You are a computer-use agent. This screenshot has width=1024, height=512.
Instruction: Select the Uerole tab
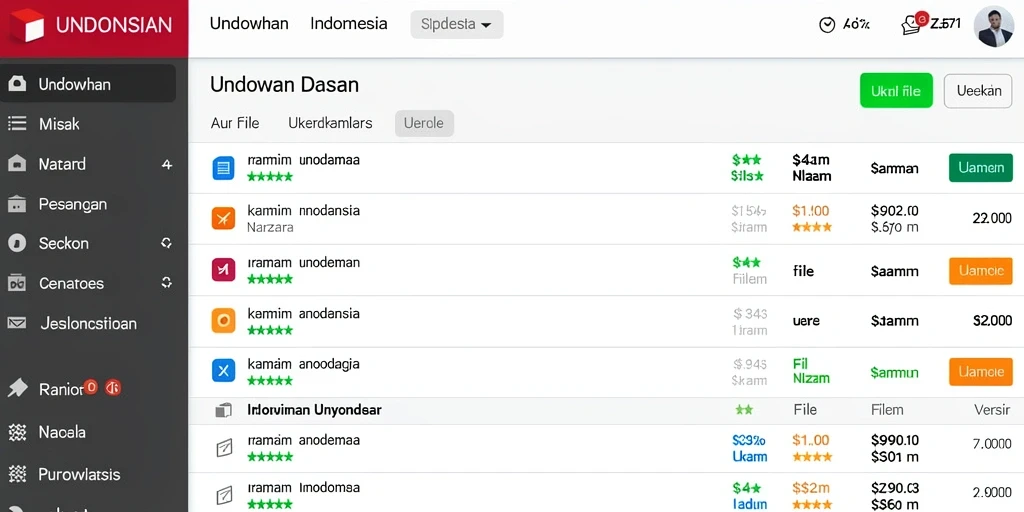(x=424, y=123)
